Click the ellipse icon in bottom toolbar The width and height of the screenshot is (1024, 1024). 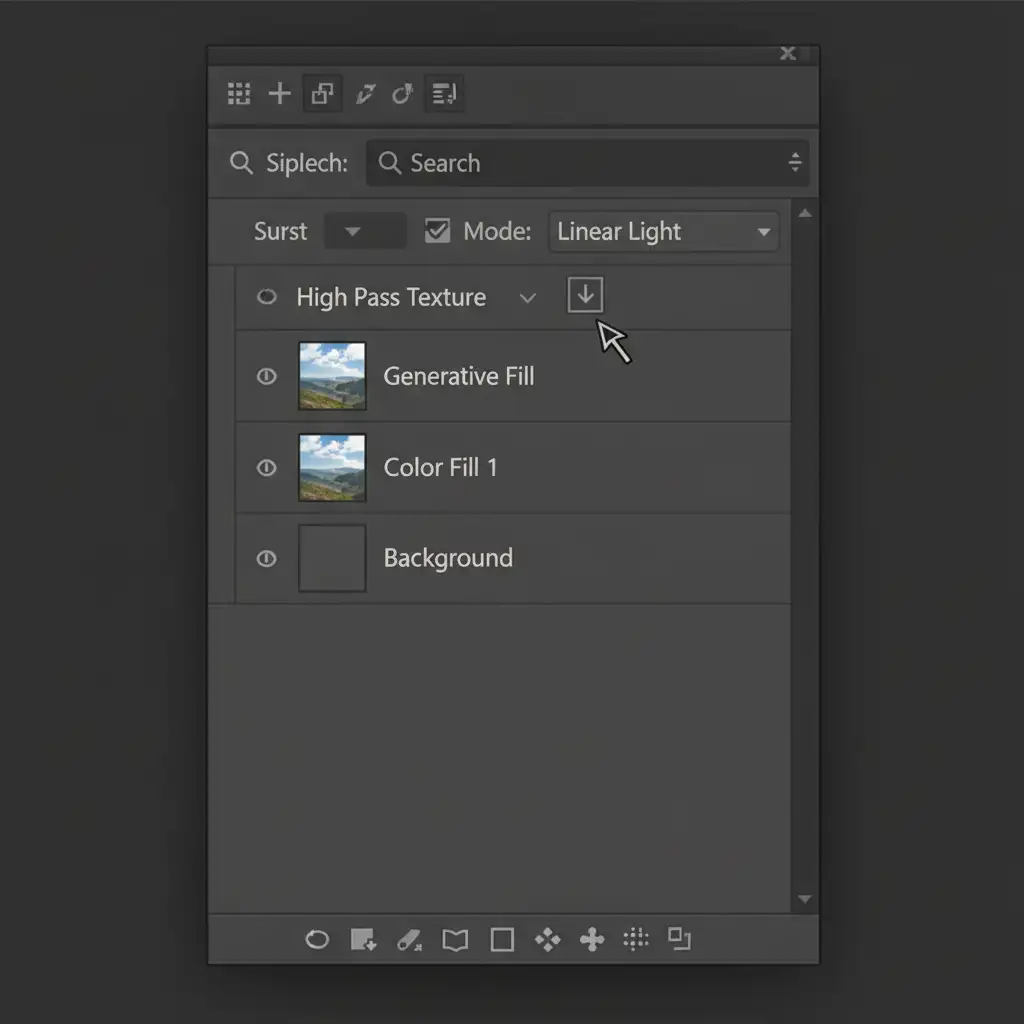pyautogui.click(x=317, y=940)
